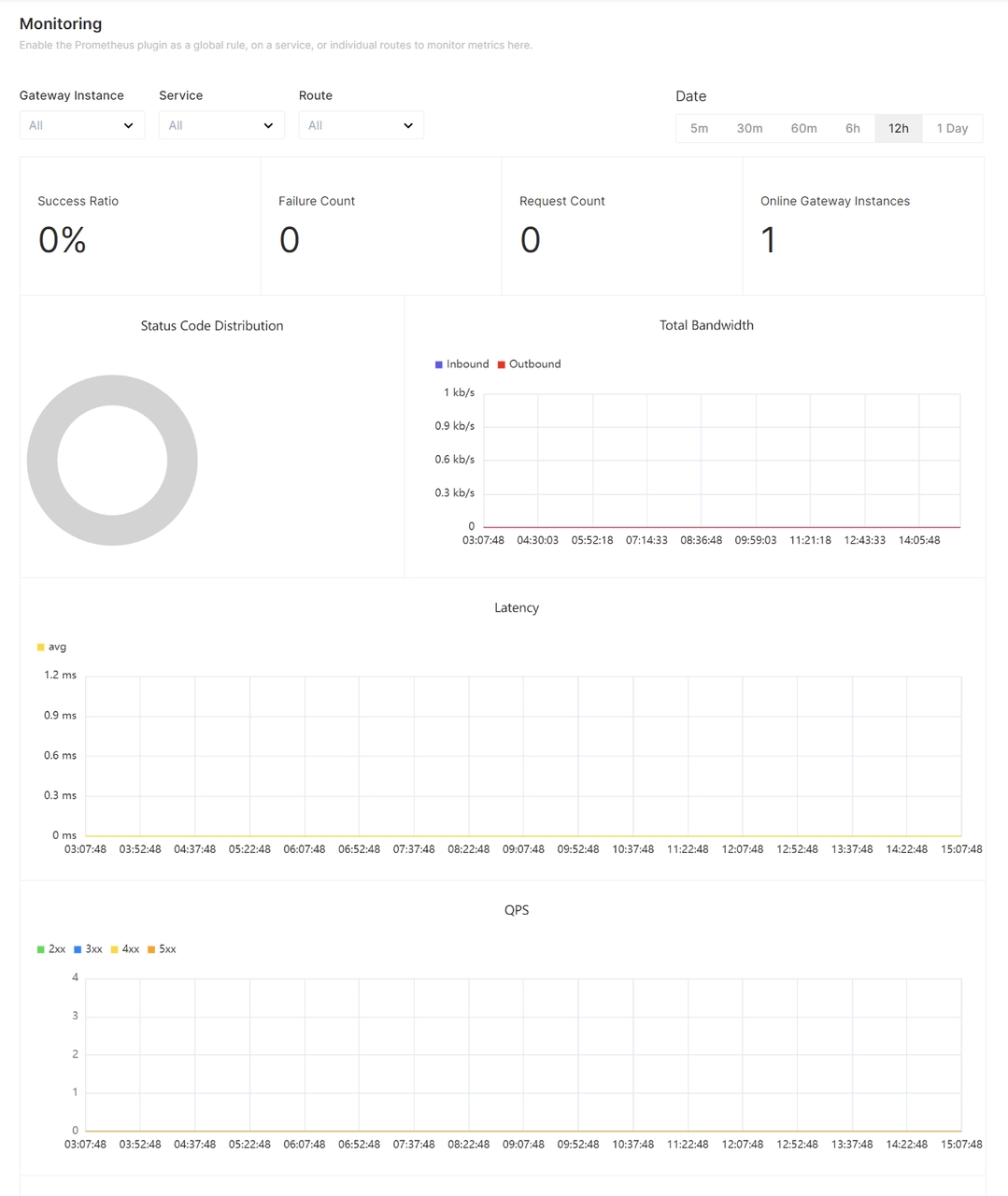Select the 30m date range
Screen dimensions: 1008x1196
[750, 128]
